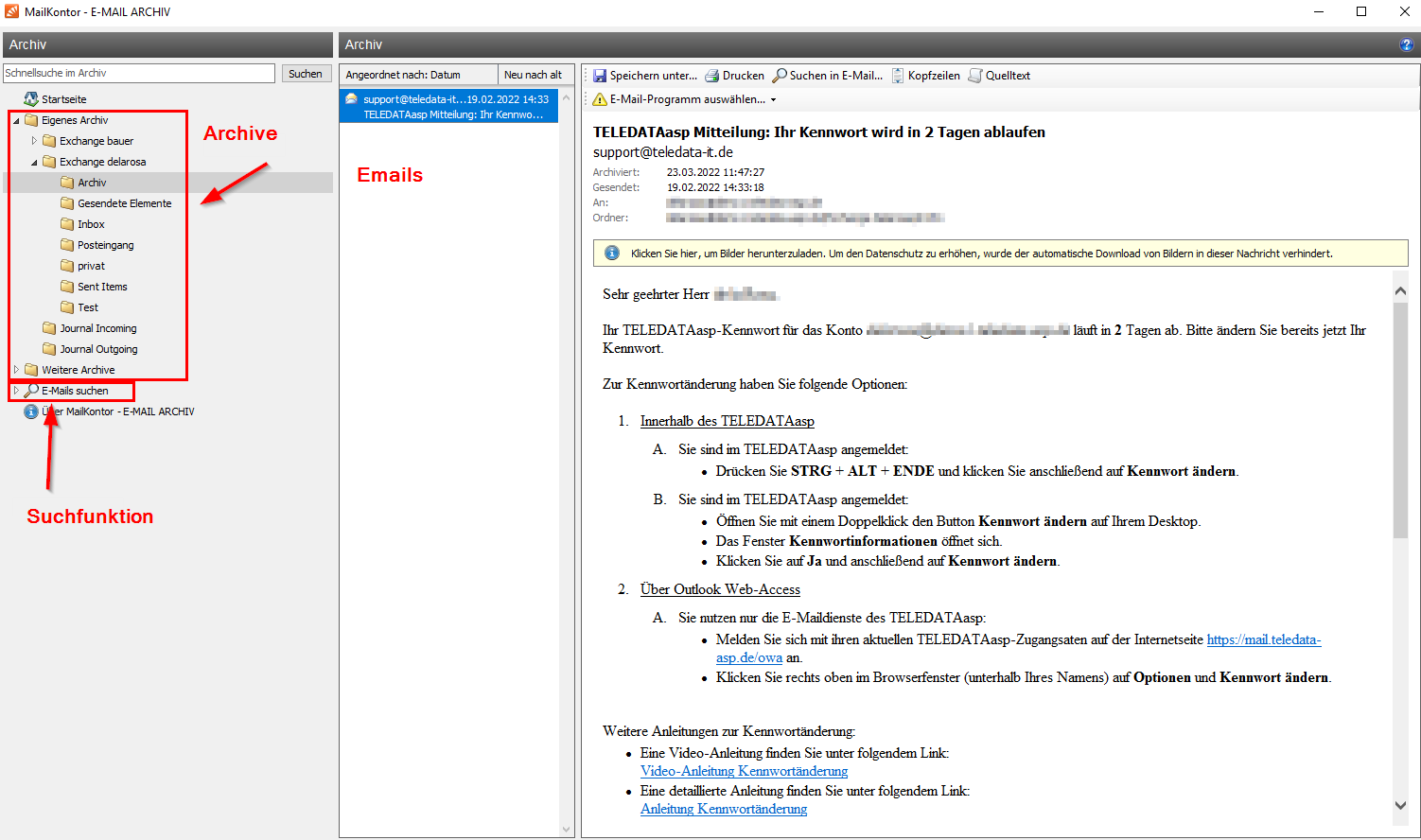Click the Quelltext icon
Screen dimensions: 1421x840
tap(975, 76)
